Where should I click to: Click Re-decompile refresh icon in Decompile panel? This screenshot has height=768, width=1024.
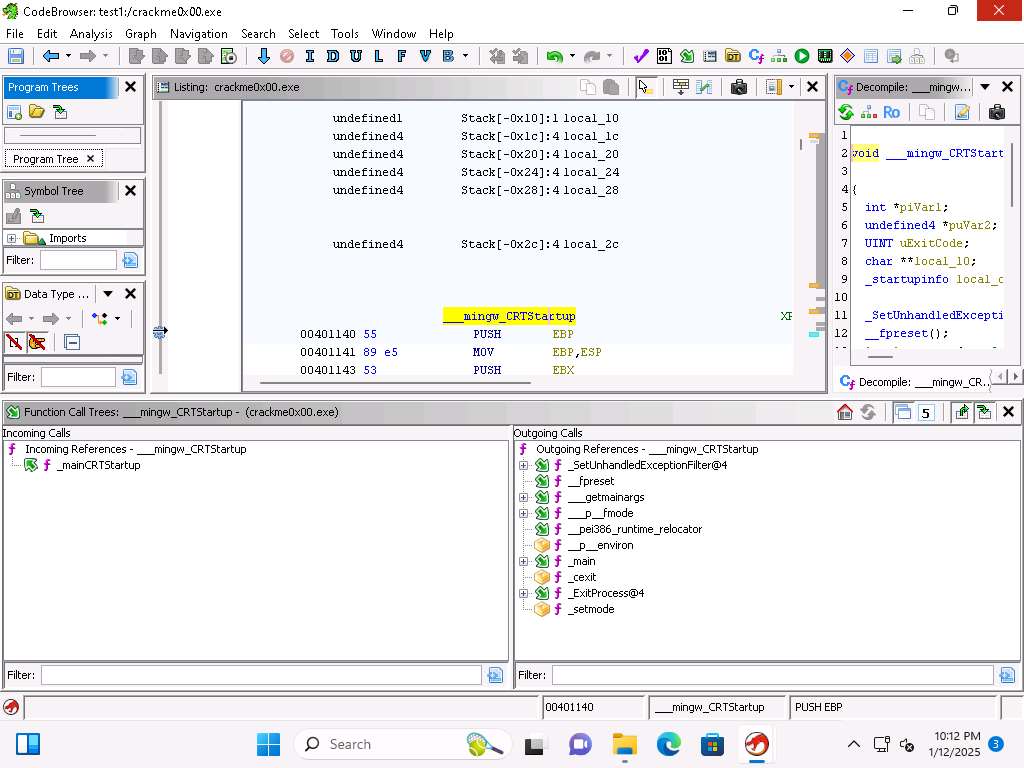[x=847, y=112]
